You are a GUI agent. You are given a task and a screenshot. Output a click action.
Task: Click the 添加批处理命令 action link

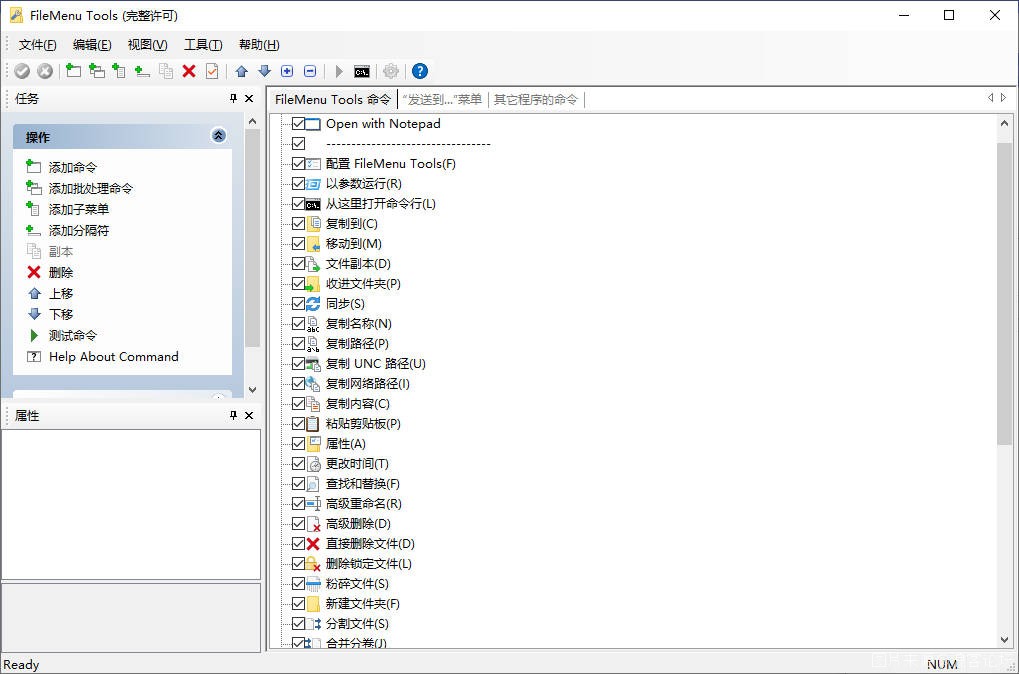tap(91, 188)
